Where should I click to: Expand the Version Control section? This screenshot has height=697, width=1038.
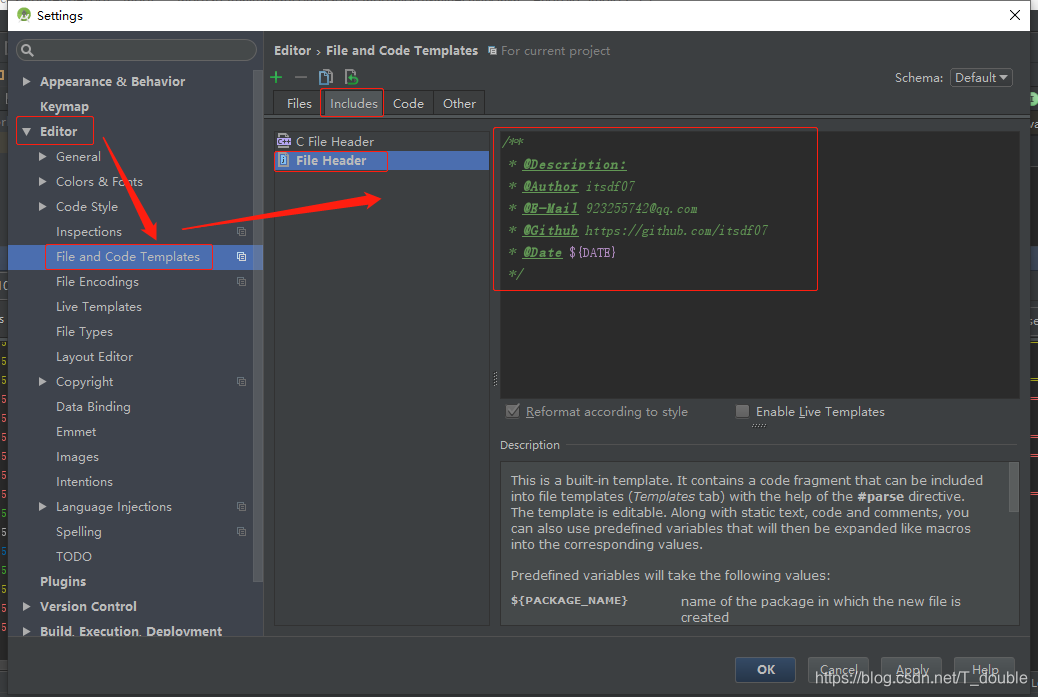[26, 606]
